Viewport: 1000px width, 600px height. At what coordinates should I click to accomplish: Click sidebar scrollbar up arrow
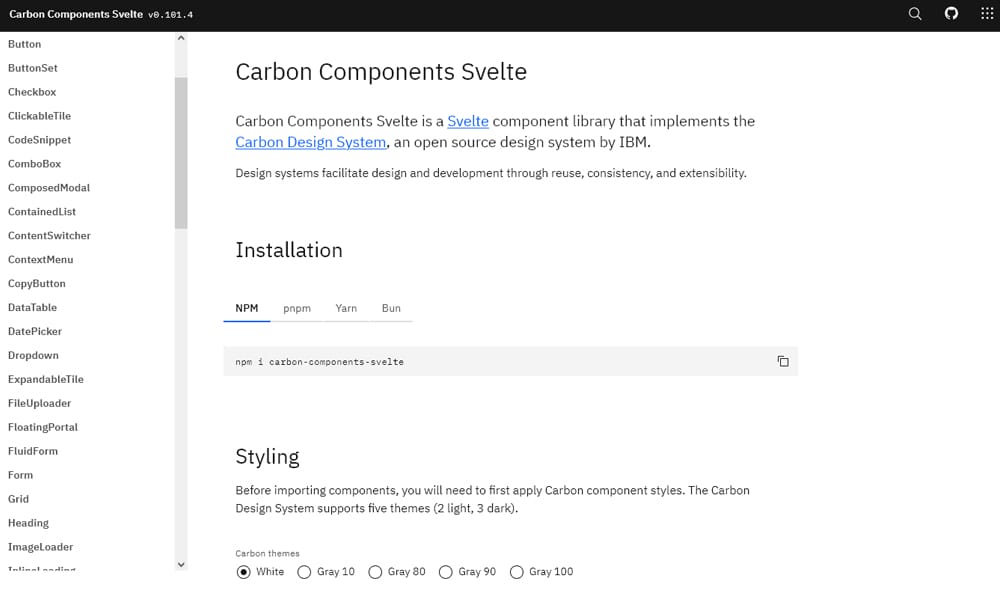(x=181, y=38)
